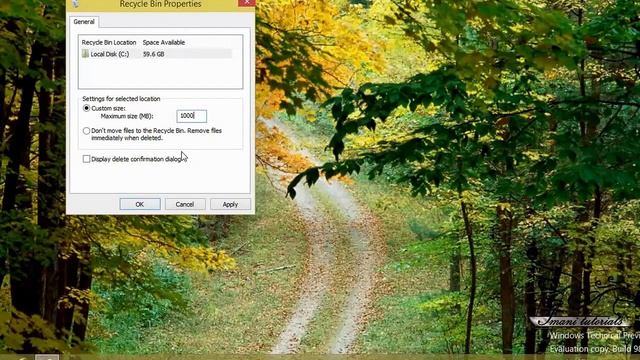Enable Display delete confirmation dialog checkbox
Viewport: 640px width, 360px height.
tap(86, 159)
